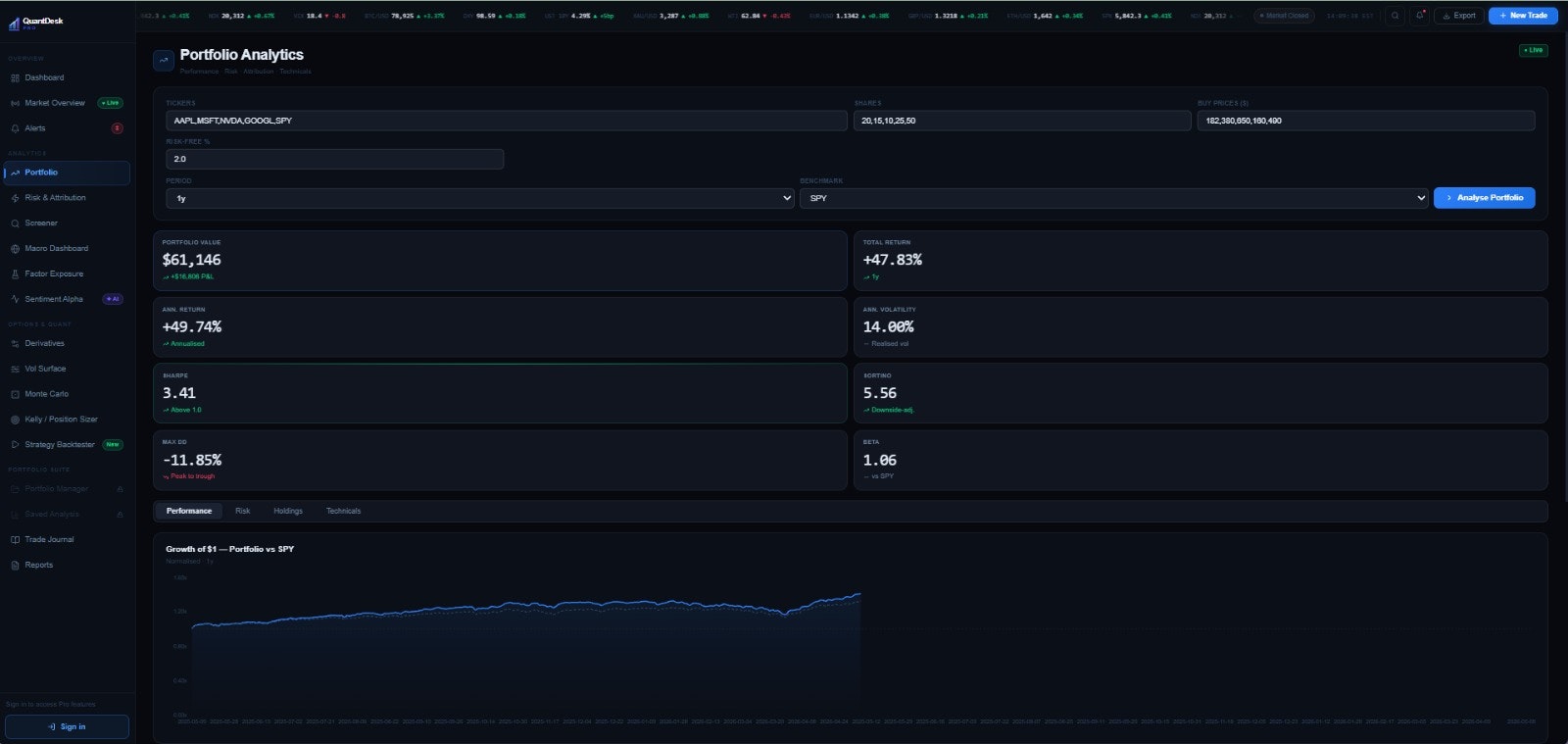Switch to the Holdings tab

point(288,511)
